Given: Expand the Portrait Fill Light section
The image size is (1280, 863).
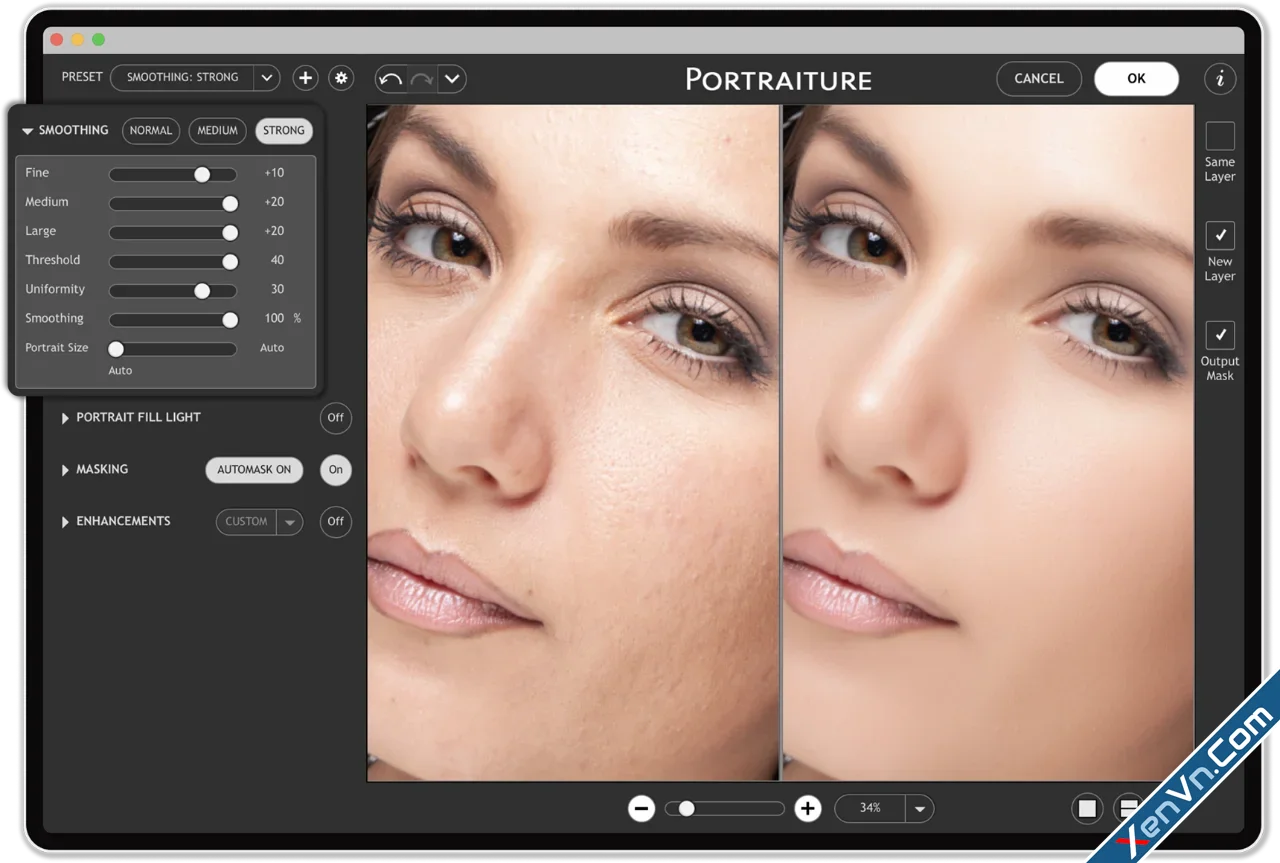Looking at the screenshot, I should click(65, 417).
